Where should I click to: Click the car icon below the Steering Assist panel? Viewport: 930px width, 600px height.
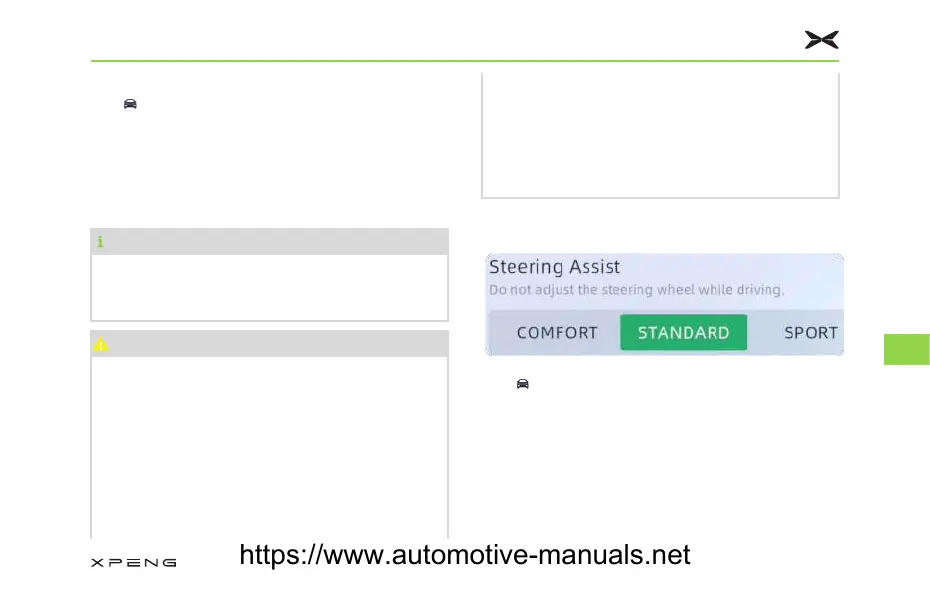[x=522, y=383]
